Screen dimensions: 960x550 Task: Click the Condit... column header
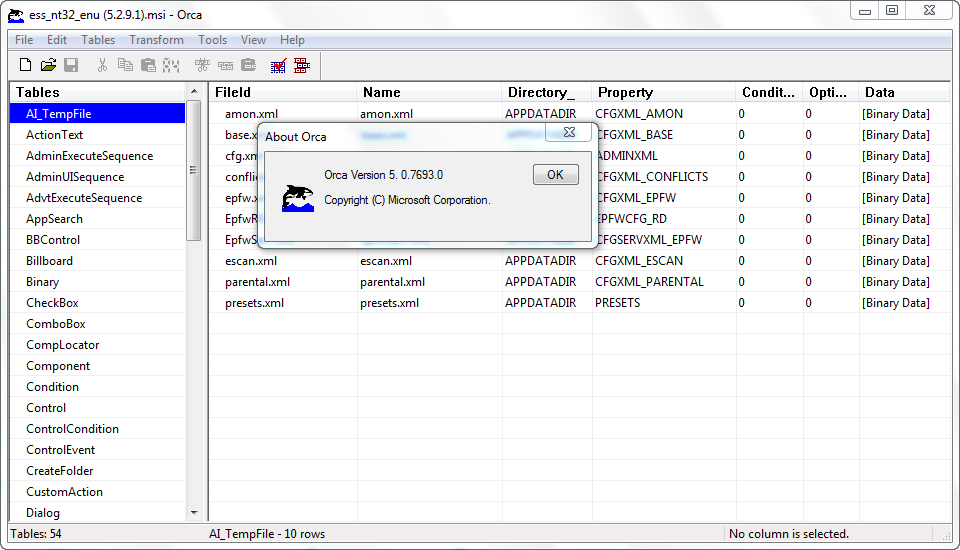[x=769, y=92]
